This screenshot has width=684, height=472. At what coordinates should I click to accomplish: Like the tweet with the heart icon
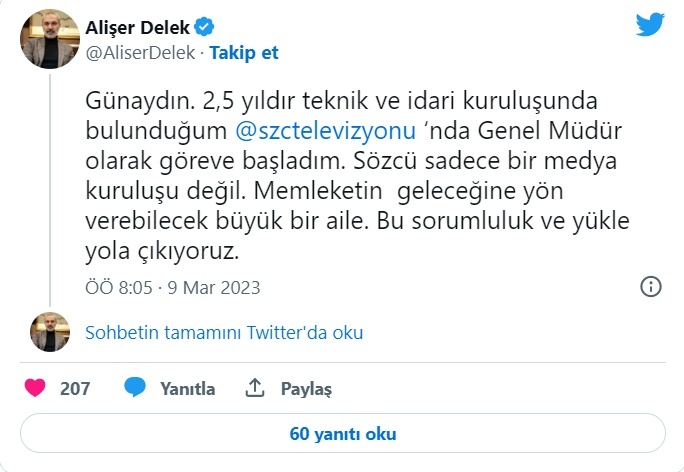[34, 388]
